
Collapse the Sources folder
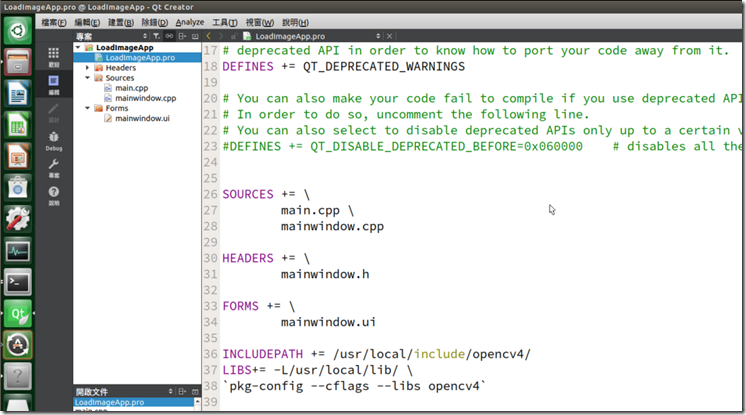coord(88,78)
